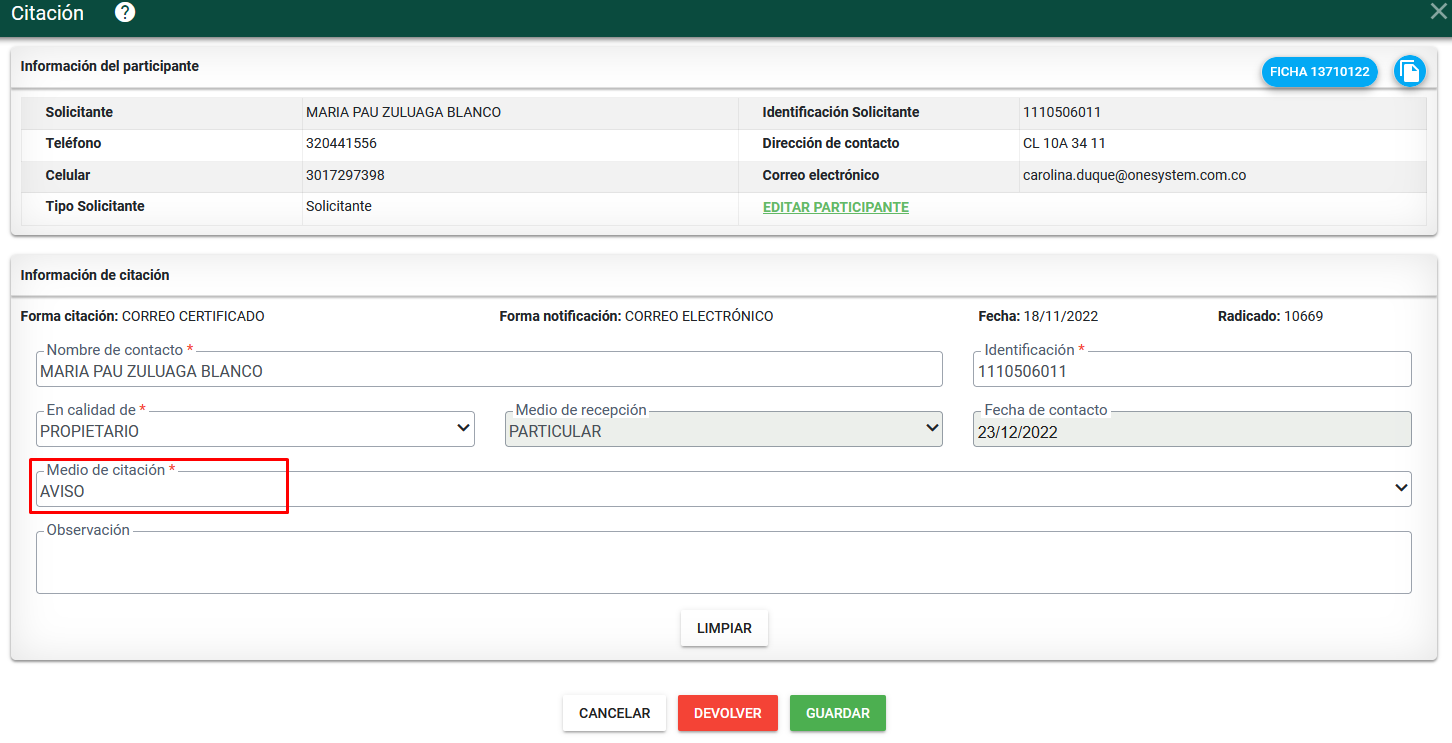Image resolution: width=1452 pixels, height=743 pixels.
Task: Click Forma notificación CORREO ELECTRÓNICO text
Action: (x=636, y=316)
